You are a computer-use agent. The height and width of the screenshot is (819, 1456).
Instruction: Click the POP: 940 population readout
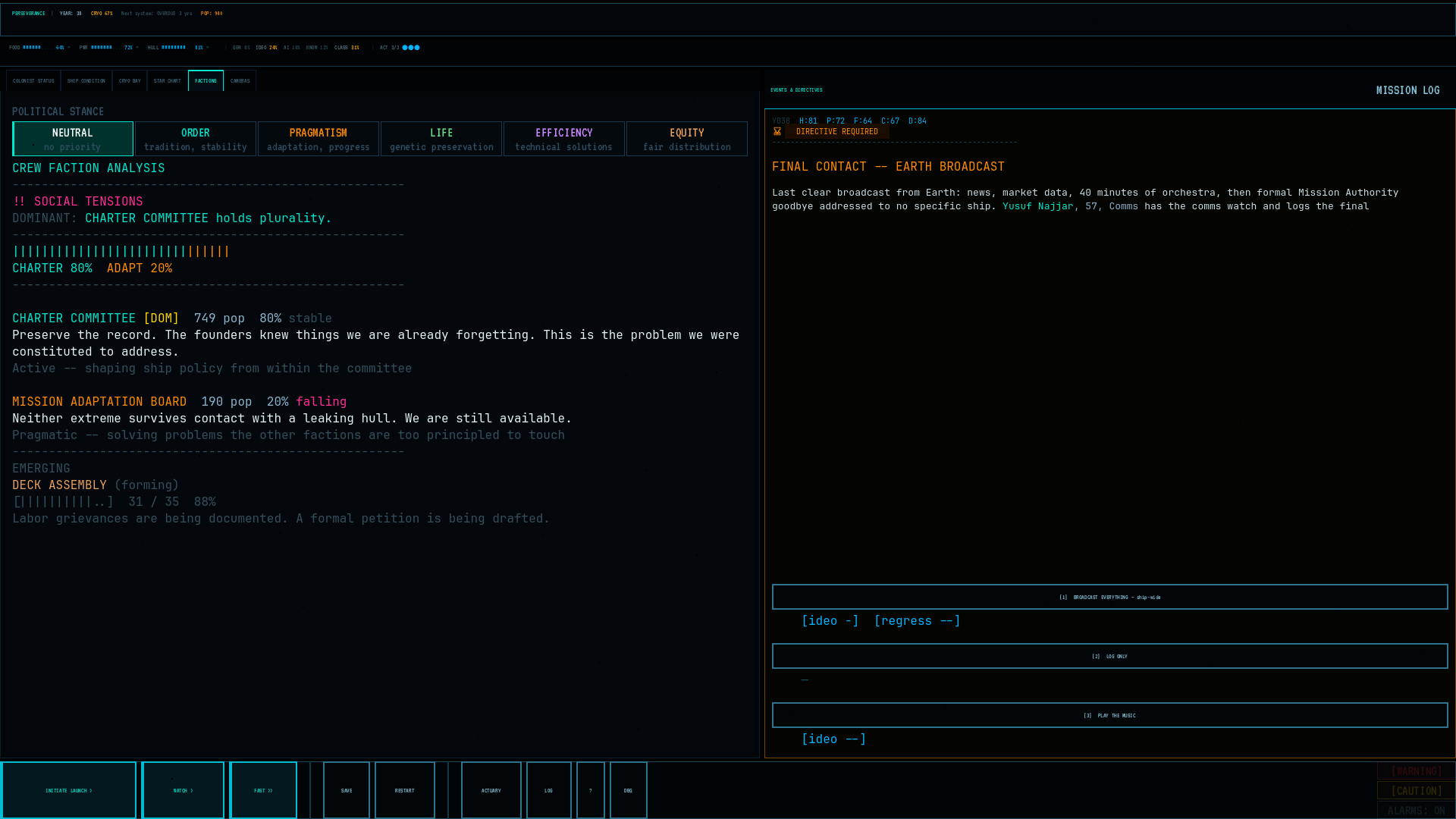(x=212, y=14)
